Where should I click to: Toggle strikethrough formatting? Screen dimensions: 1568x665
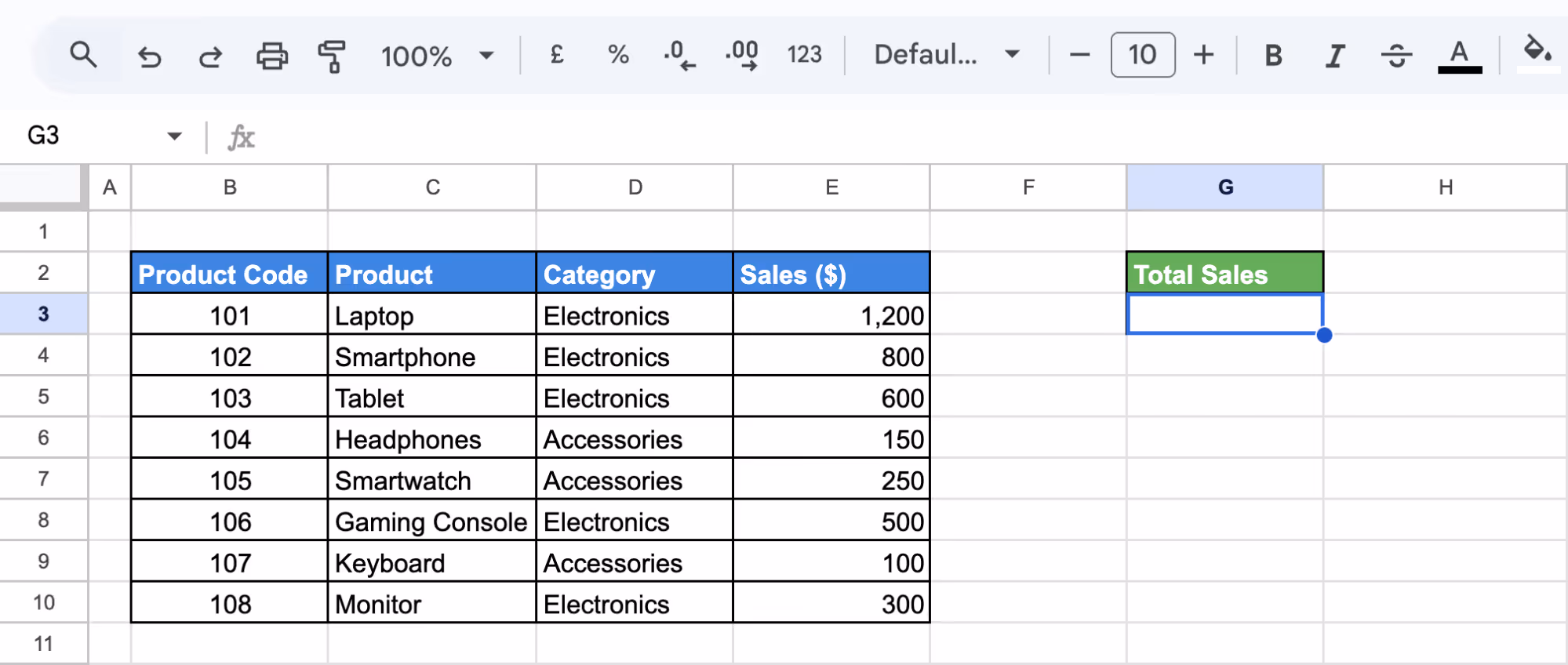pyautogui.click(x=1396, y=55)
